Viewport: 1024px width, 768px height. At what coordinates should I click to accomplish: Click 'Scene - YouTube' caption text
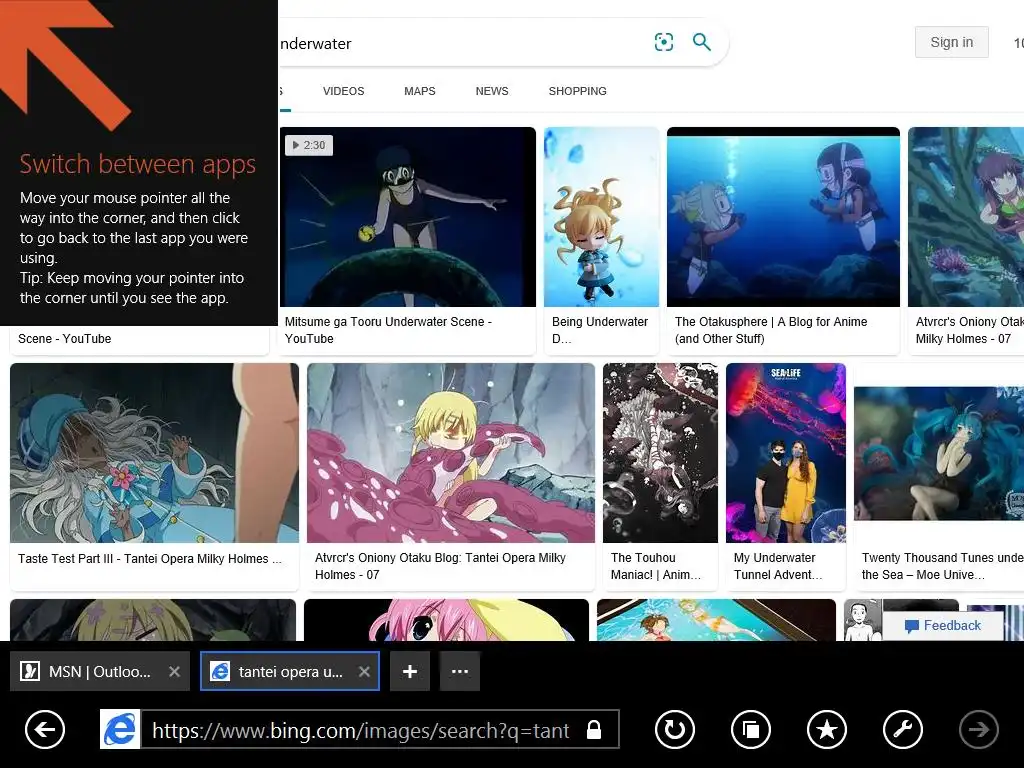click(x=65, y=339)
